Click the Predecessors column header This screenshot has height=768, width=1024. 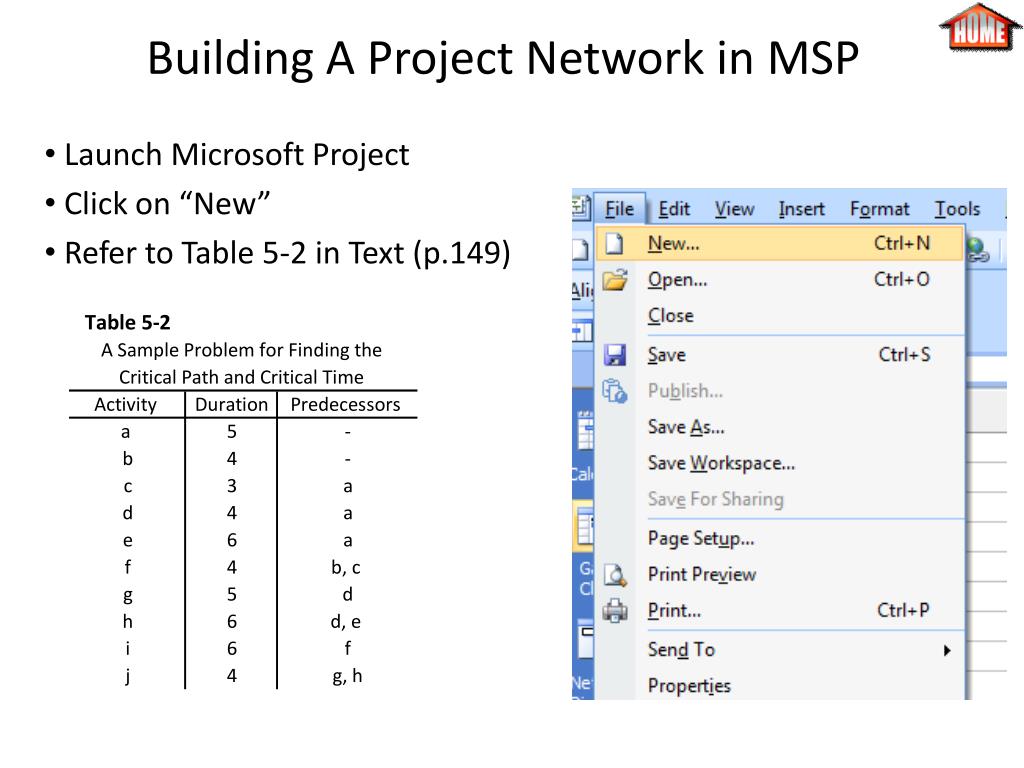(345, 405)
